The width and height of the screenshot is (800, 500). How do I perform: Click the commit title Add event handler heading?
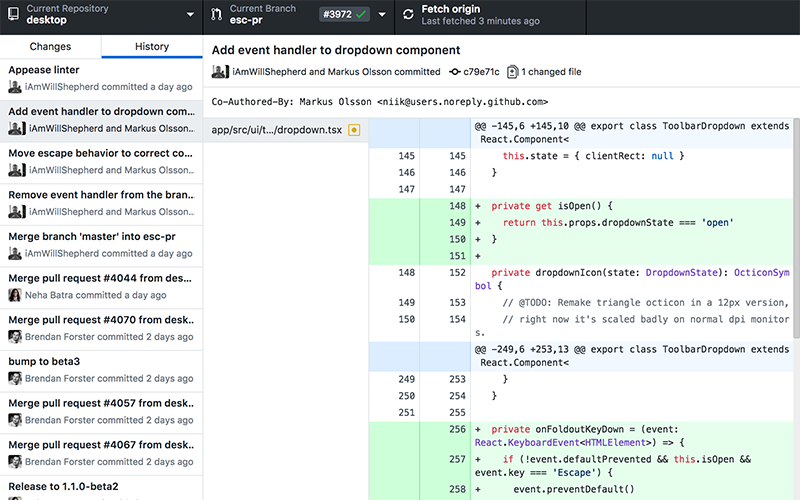(x=336, y=50)
